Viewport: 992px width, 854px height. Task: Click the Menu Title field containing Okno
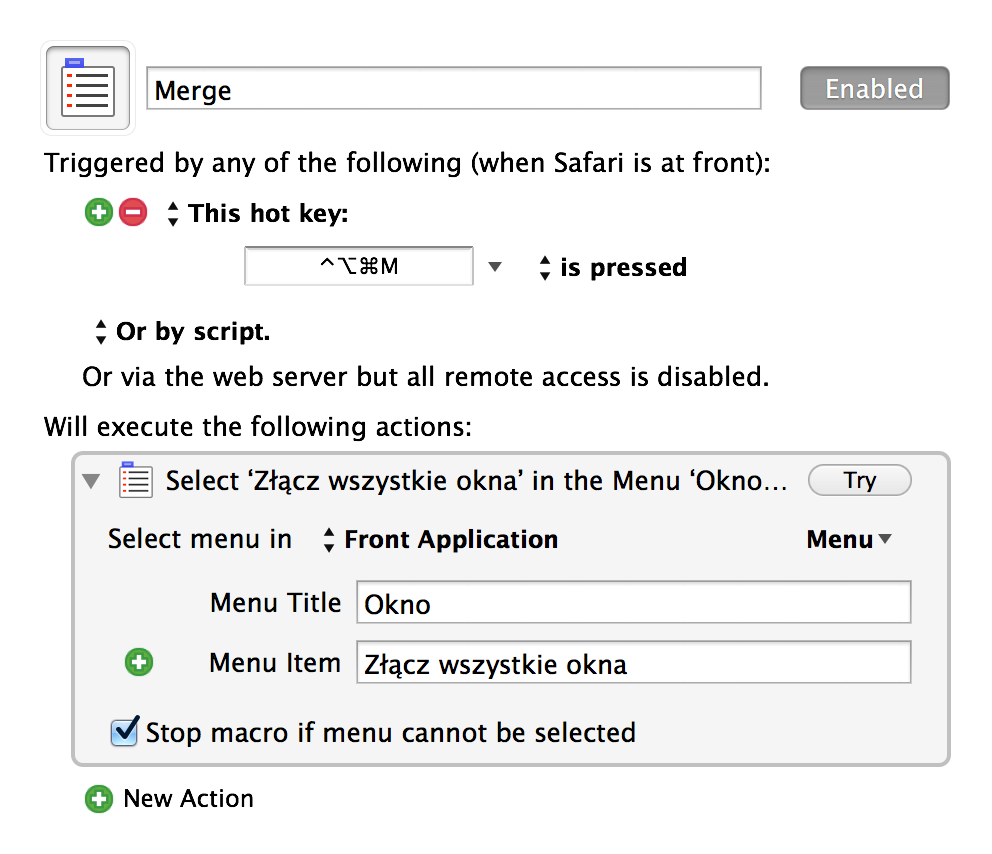coord(633,602)
